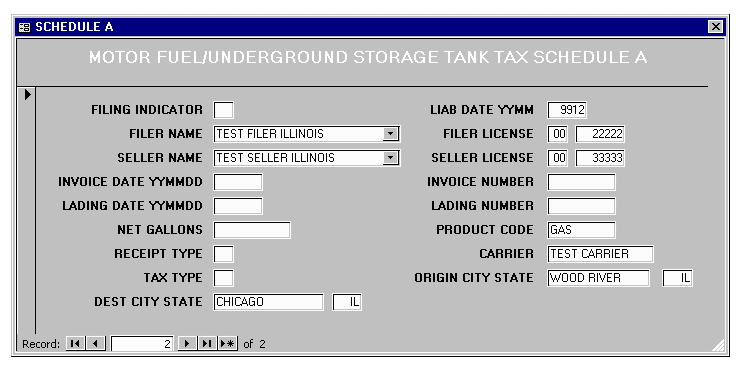This screenshot has height=372, width=739.
Task: Click the ORIGIN state field beside WOOD RIVER
Action: coord(677,278)
